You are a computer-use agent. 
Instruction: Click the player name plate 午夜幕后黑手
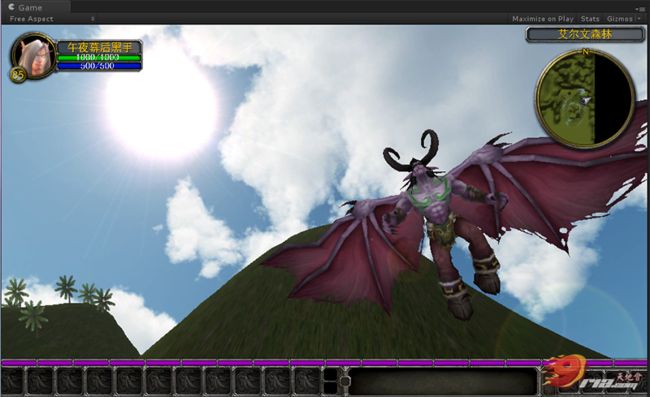coord(99,47)
